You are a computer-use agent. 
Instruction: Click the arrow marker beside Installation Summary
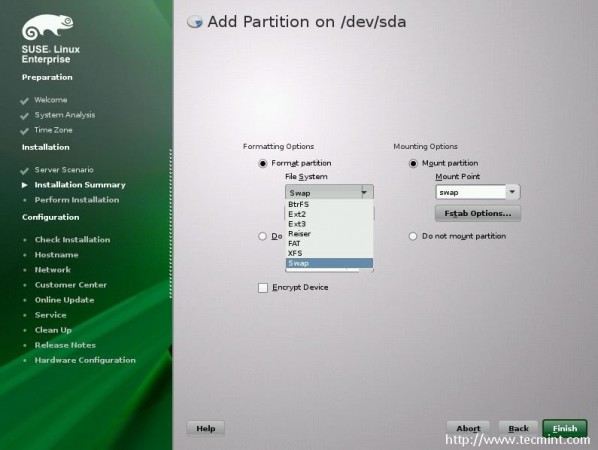pyautogui.click(x=25, y=185)
